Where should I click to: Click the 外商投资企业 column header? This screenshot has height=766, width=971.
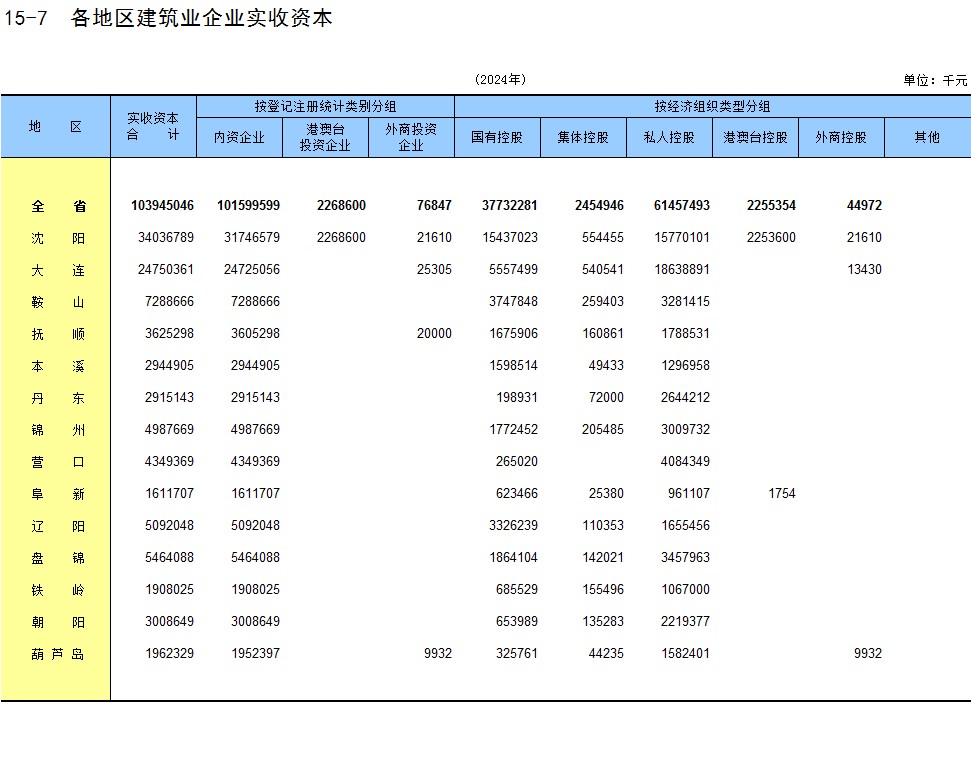tap(411, 138)
